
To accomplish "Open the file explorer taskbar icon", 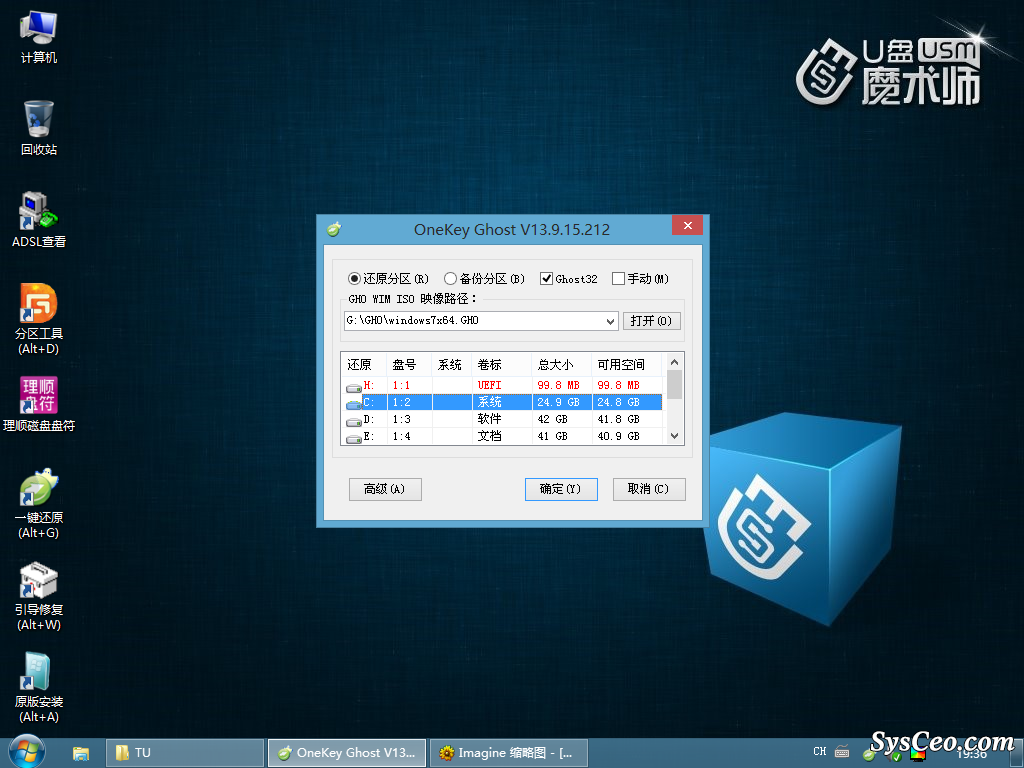I will (x=80, y=753).
